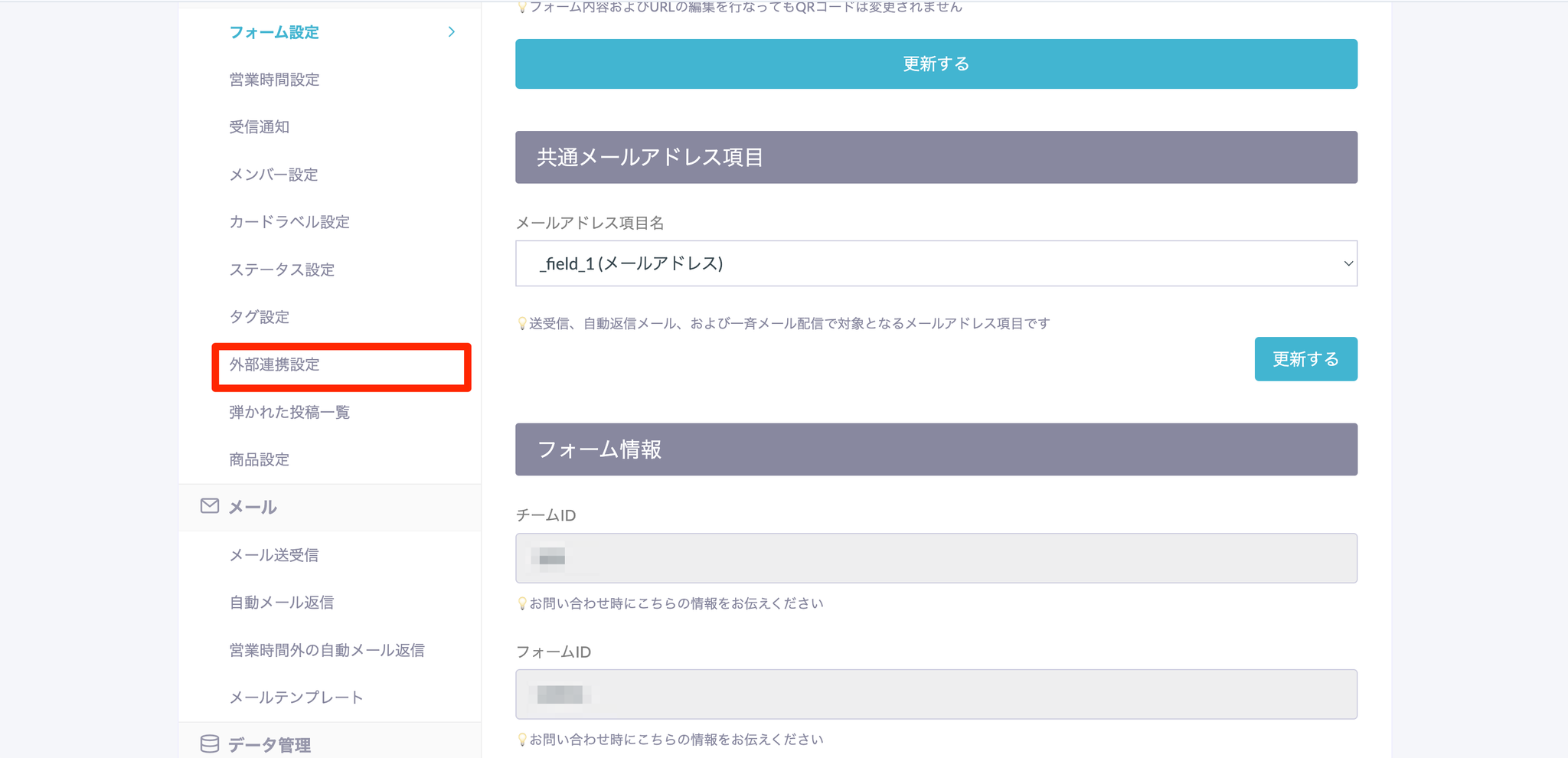The image size is (1568, 758).
Task: Open 弾かれた投稿一覧 list
Action: click(289, 413)
